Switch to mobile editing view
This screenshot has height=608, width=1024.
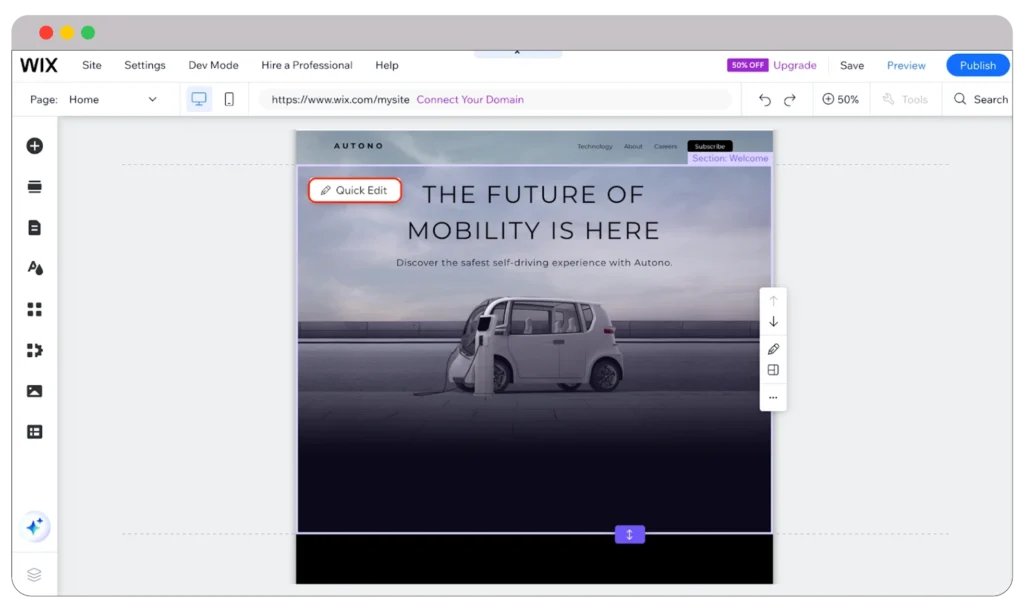(x=230, y=99)
